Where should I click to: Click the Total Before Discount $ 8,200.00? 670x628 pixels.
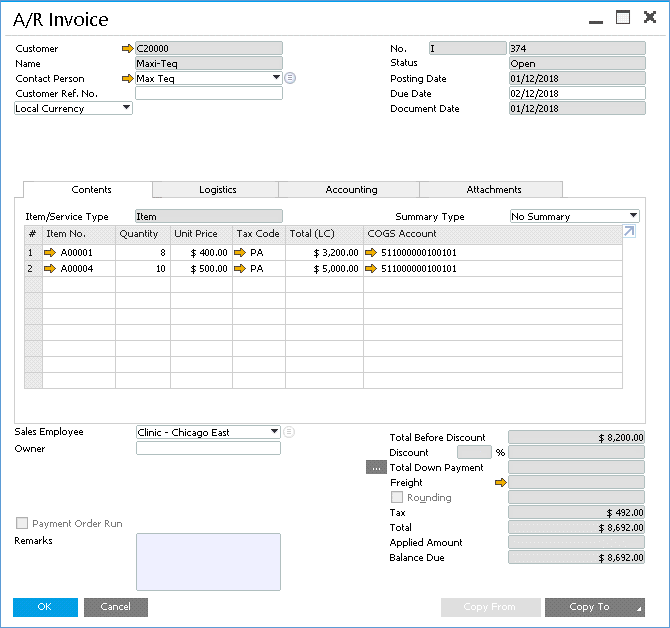coord(576,437)
